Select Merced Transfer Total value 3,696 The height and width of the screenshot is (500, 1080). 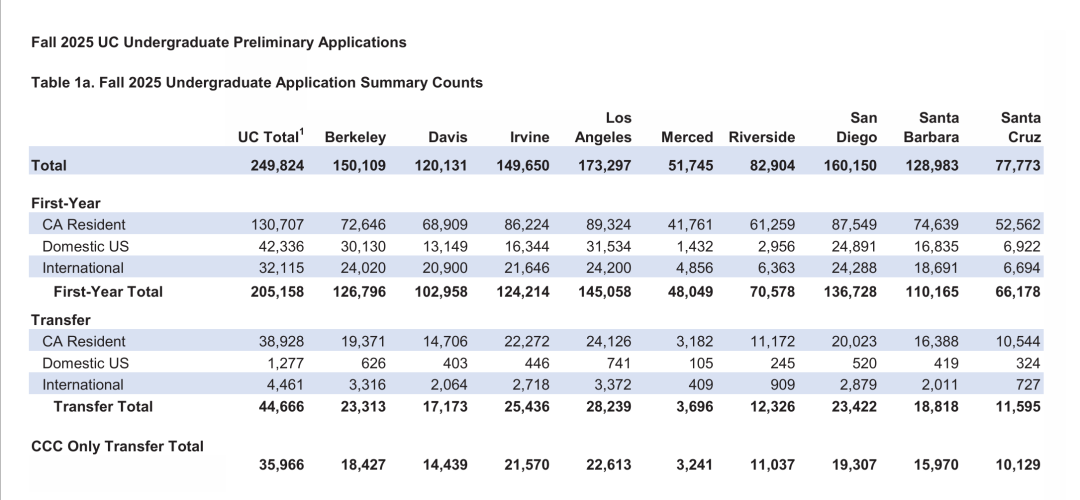(695, 406)
